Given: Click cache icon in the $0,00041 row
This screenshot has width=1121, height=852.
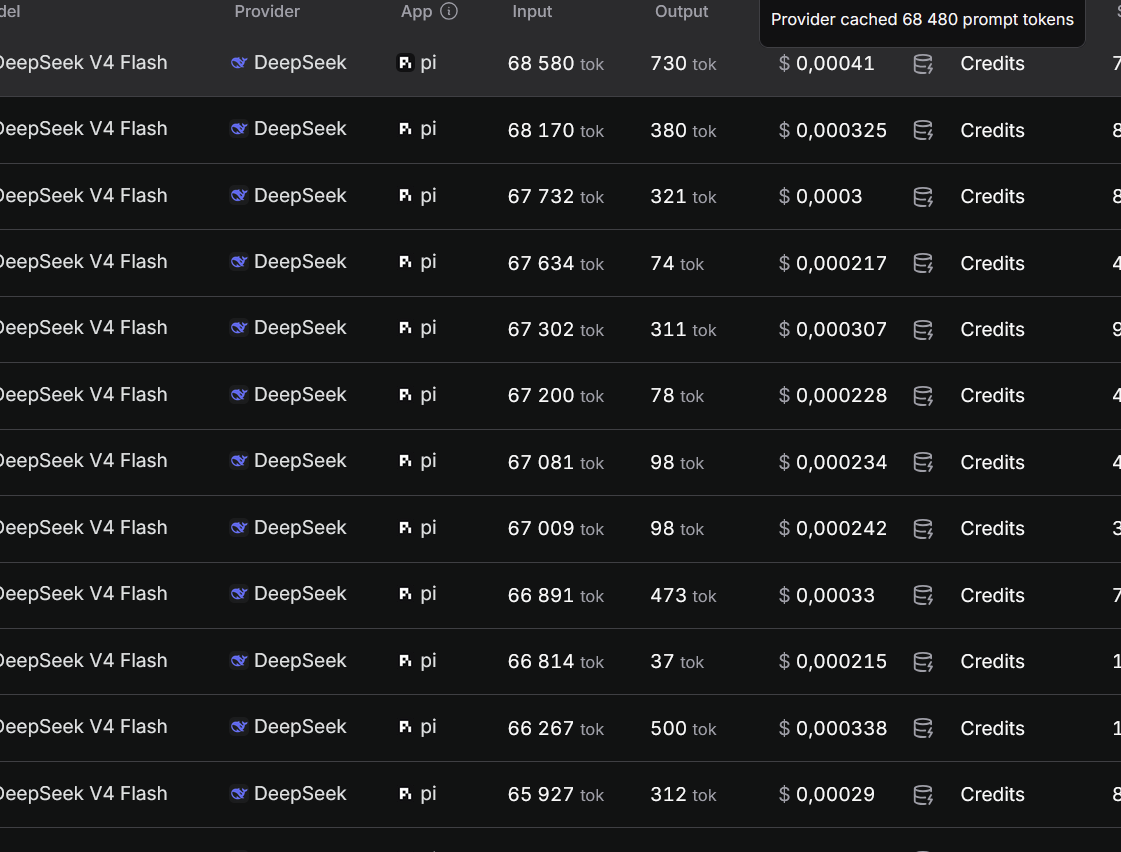Looking at the screenshot, I should pyautogui.click(x=923, y=64).
